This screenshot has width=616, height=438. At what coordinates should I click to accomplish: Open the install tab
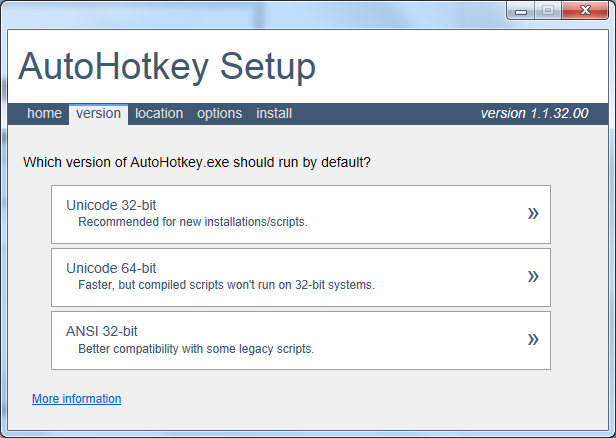coord(274,114)
